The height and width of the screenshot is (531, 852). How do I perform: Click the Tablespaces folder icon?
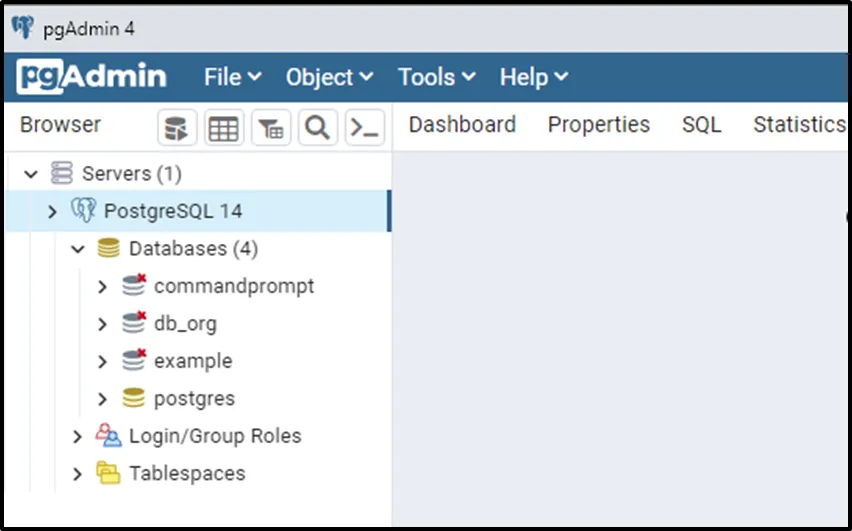click(108, 473)
